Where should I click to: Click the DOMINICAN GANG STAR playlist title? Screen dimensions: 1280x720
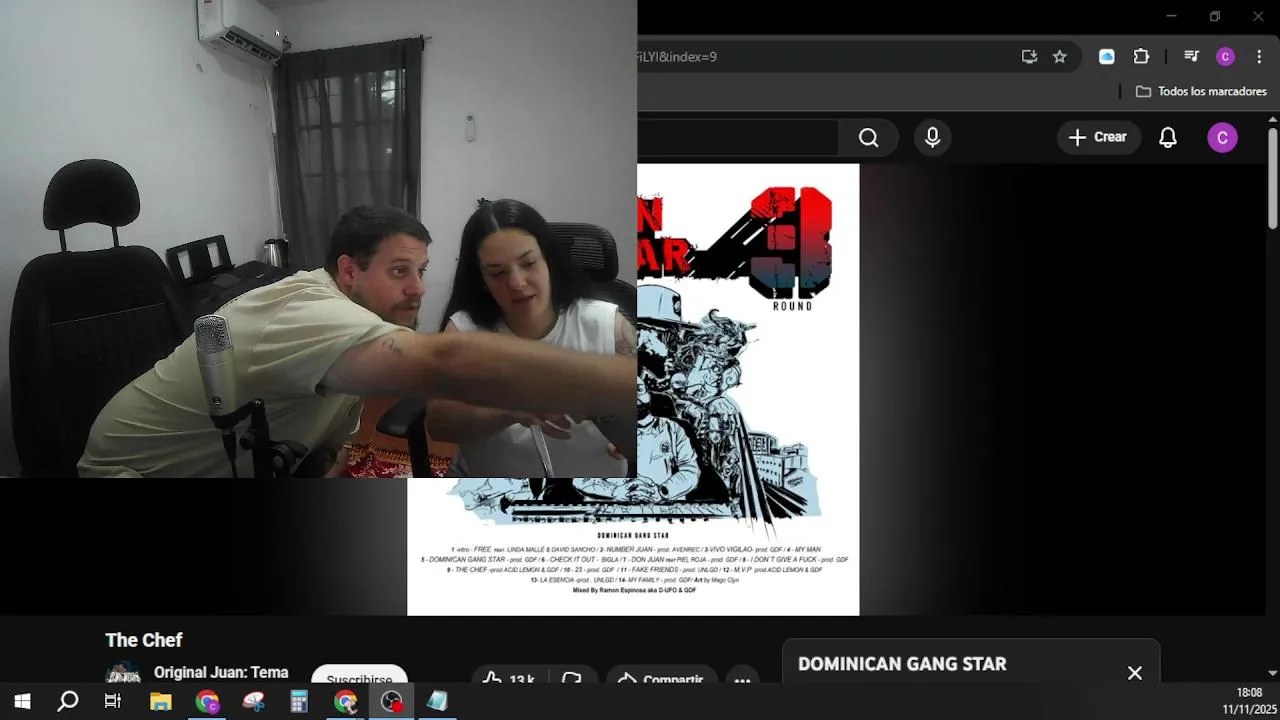(x=902, y=664)
